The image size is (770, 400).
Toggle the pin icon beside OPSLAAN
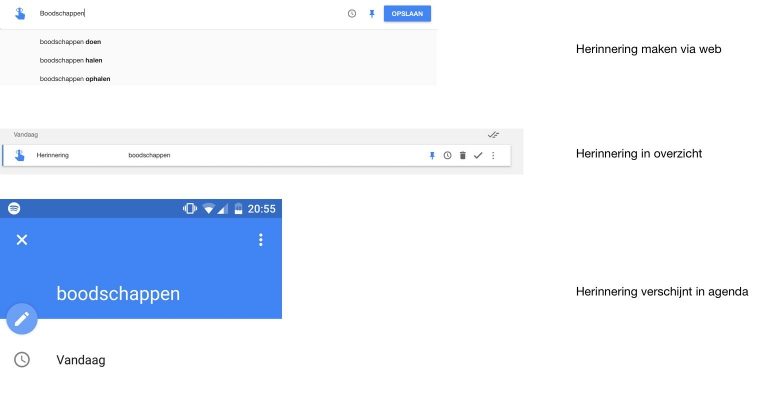point(372,14)
